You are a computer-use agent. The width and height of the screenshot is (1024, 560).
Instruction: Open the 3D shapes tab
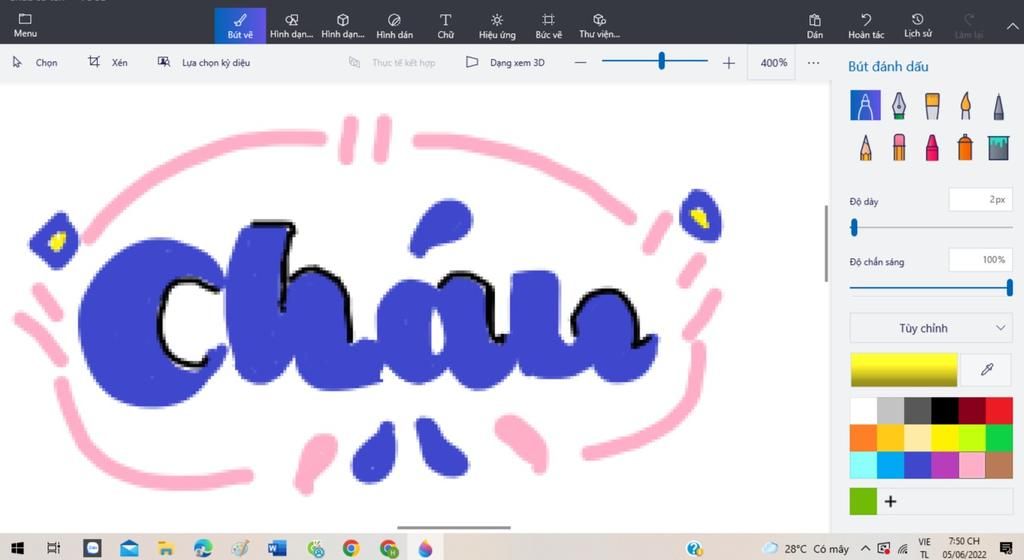point(343,26)
